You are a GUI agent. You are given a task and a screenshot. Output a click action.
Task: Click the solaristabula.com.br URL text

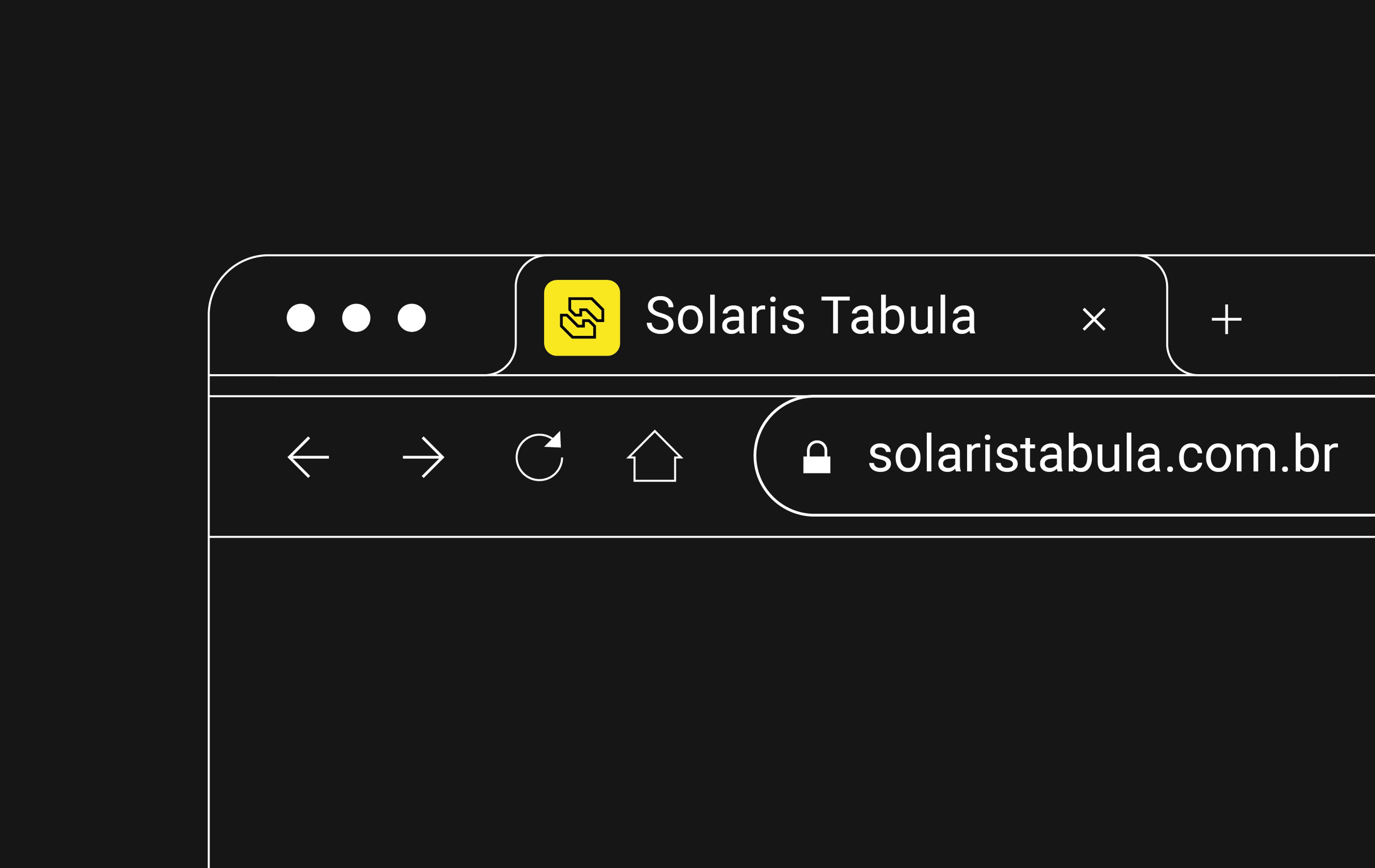[1102, 454]
